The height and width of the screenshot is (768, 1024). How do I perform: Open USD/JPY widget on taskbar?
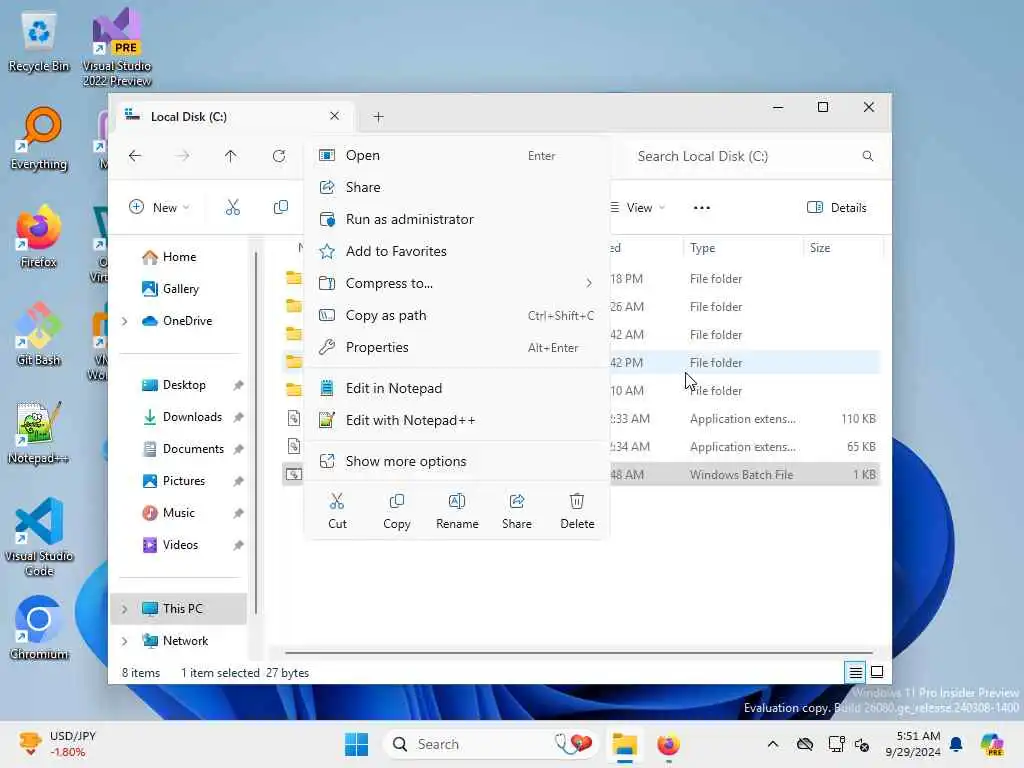(57, 744)
